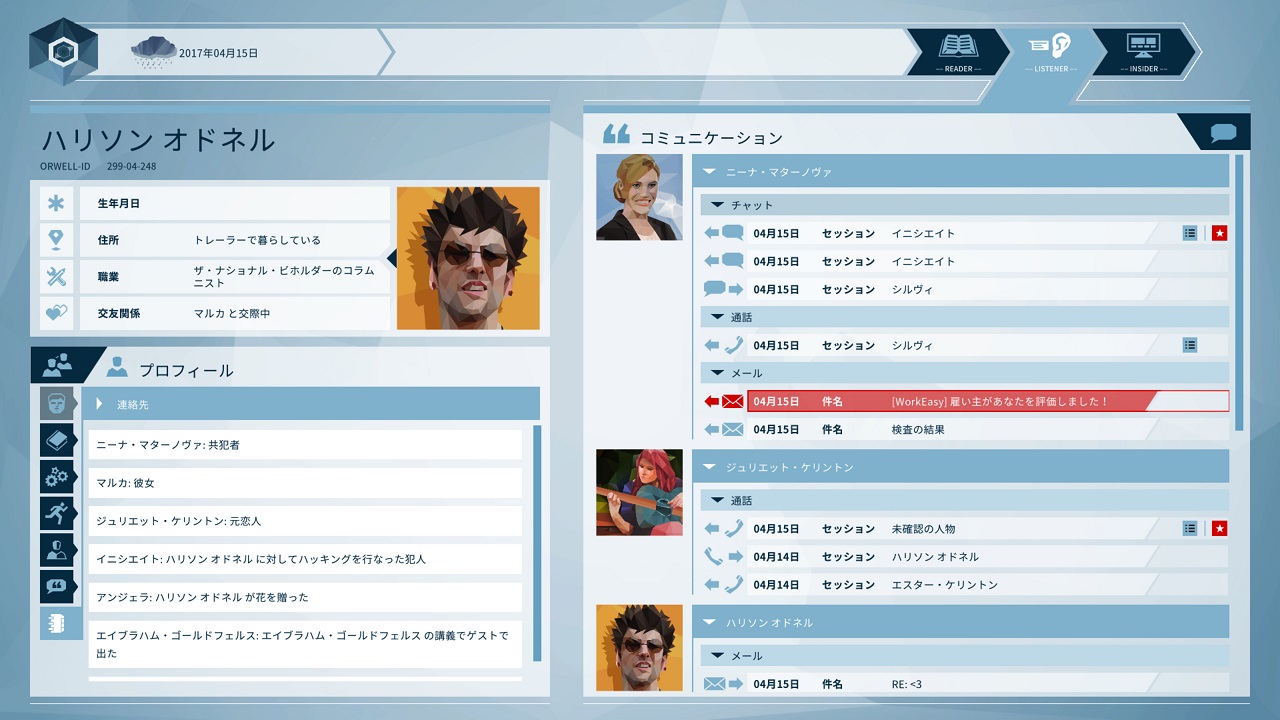Collapse the ニーナ・マターノヴァ communication group
Viewport: 1280px width, 720px height.
(709, 172)
